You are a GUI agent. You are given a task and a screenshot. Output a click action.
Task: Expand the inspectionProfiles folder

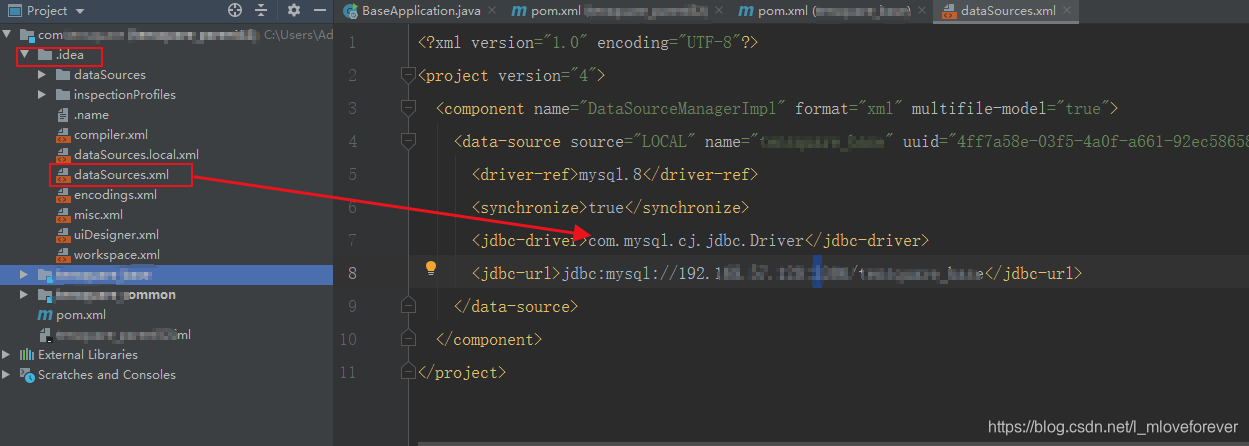pos(42,95)
